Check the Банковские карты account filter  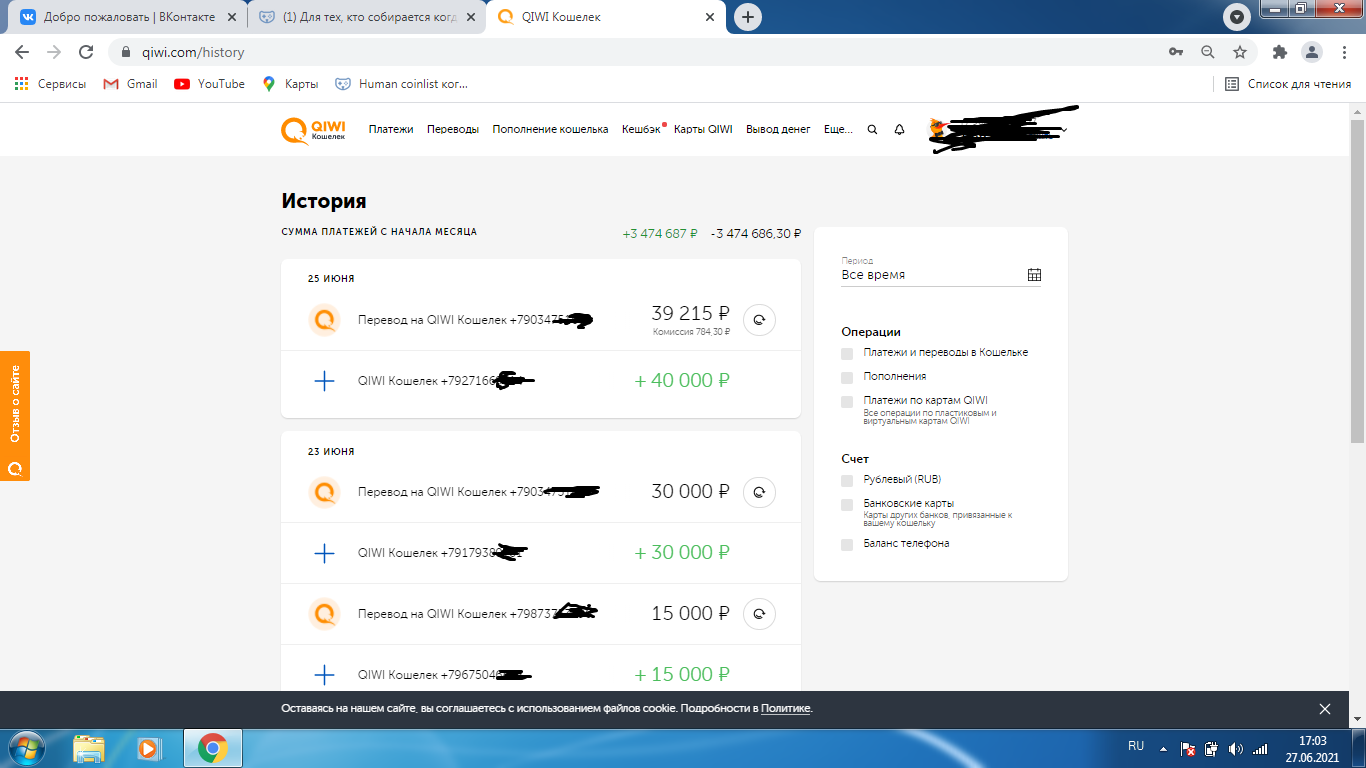pyautogui.click(x=847, y=505)
